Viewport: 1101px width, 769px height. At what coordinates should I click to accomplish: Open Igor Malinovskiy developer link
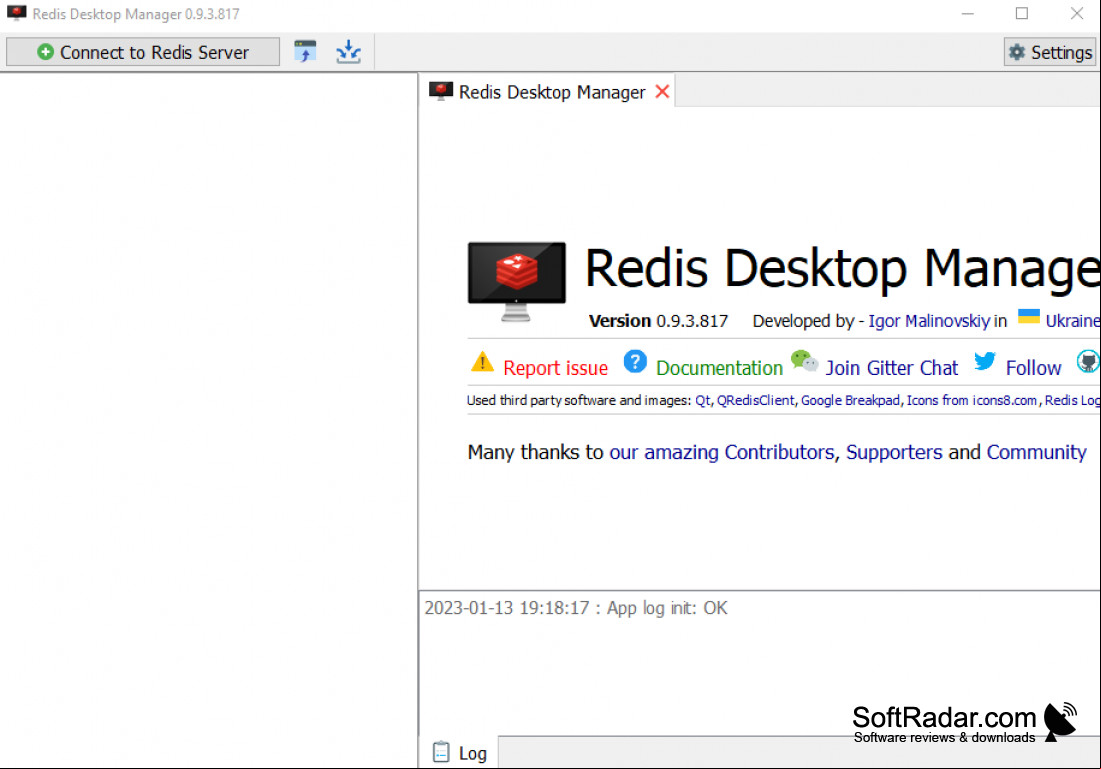click(x=929, y=321)
